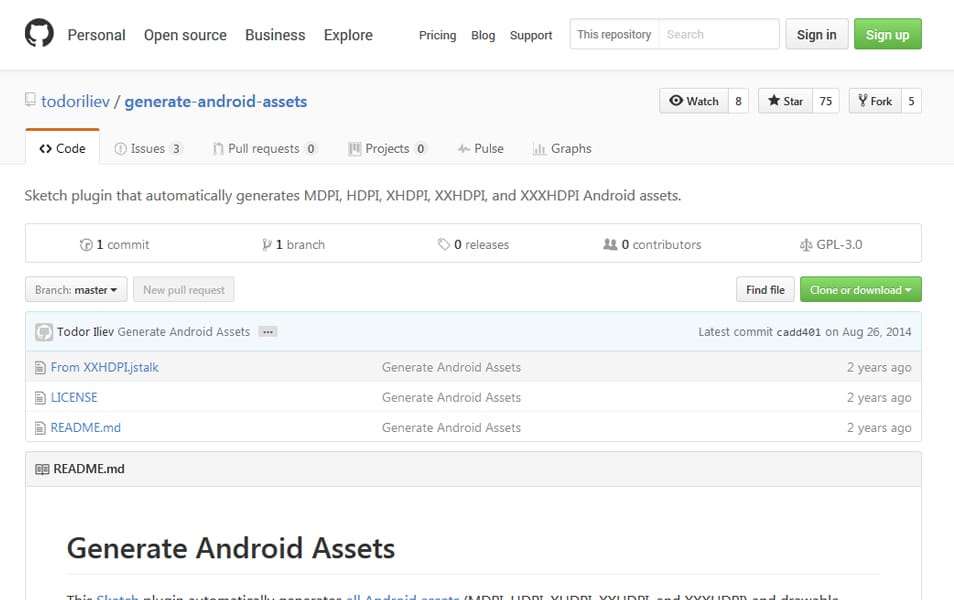Click the Find file button
The width and height of the screenshot is (954, 600).
[x=765, y=290]
